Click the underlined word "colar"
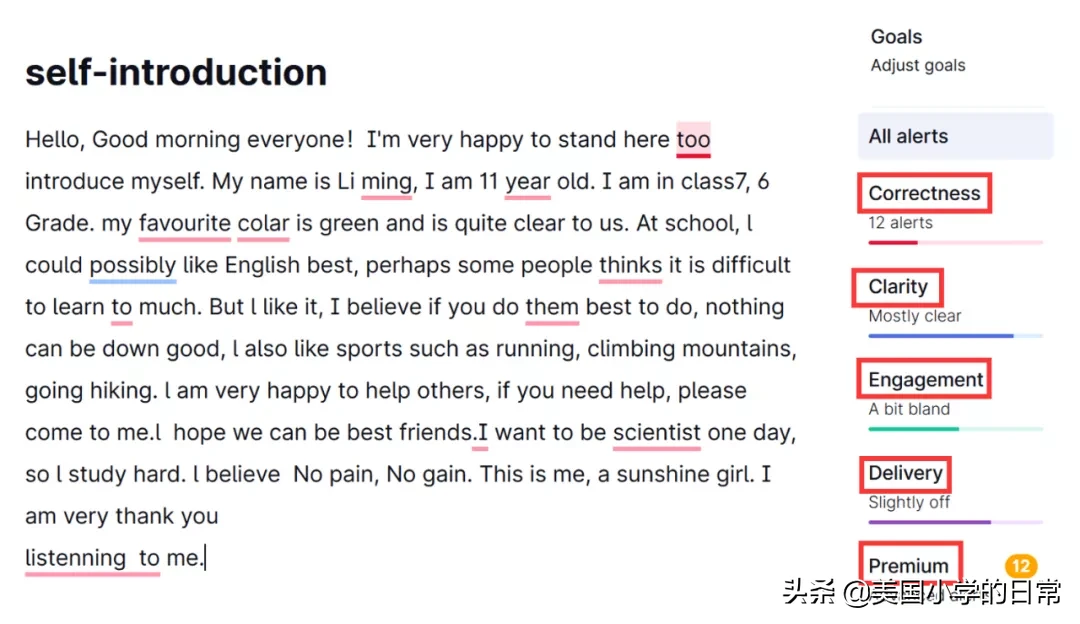The width and height of the screenshot is (1080, 624). tap(263, 224)
